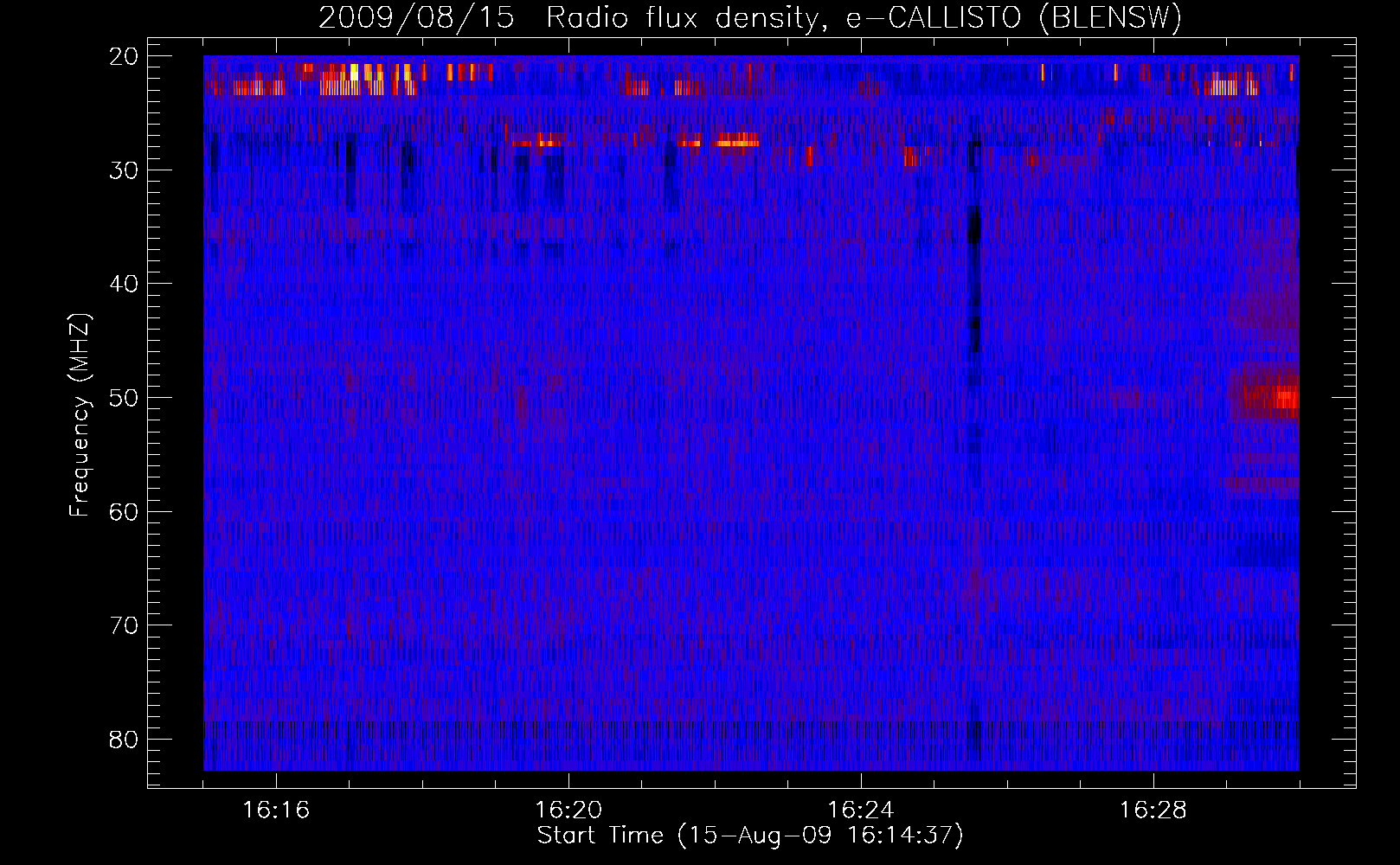
Task: Click the '16:16' time tick label
Action: pyautogui.click(x=276, y=811)
